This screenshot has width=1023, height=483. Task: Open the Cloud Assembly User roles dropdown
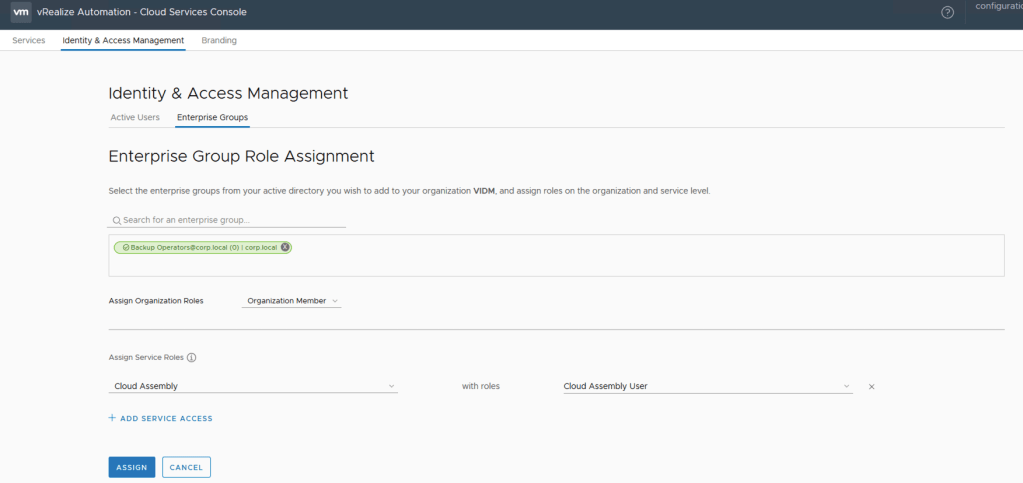click(x=707, y=386)
